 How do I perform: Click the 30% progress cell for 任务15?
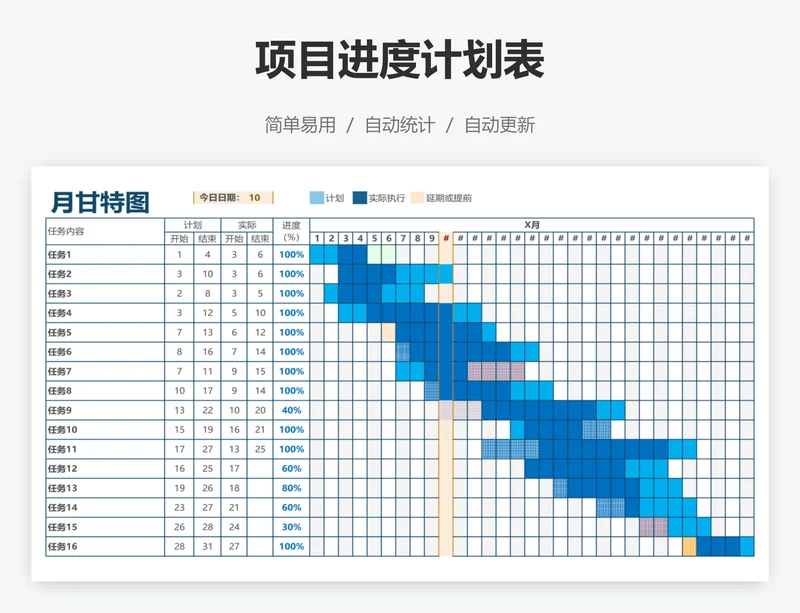click(x=291, y=527)
